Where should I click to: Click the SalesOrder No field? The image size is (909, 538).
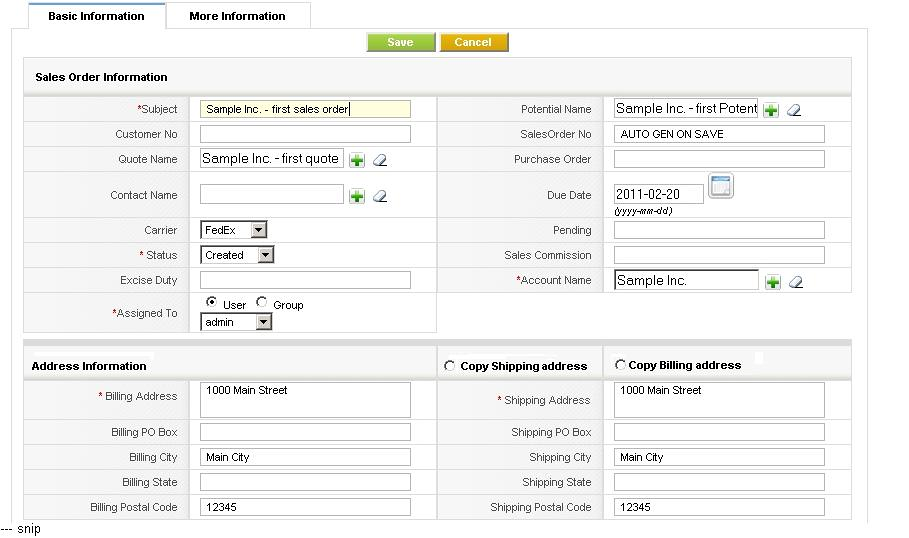tap(719, 134)
